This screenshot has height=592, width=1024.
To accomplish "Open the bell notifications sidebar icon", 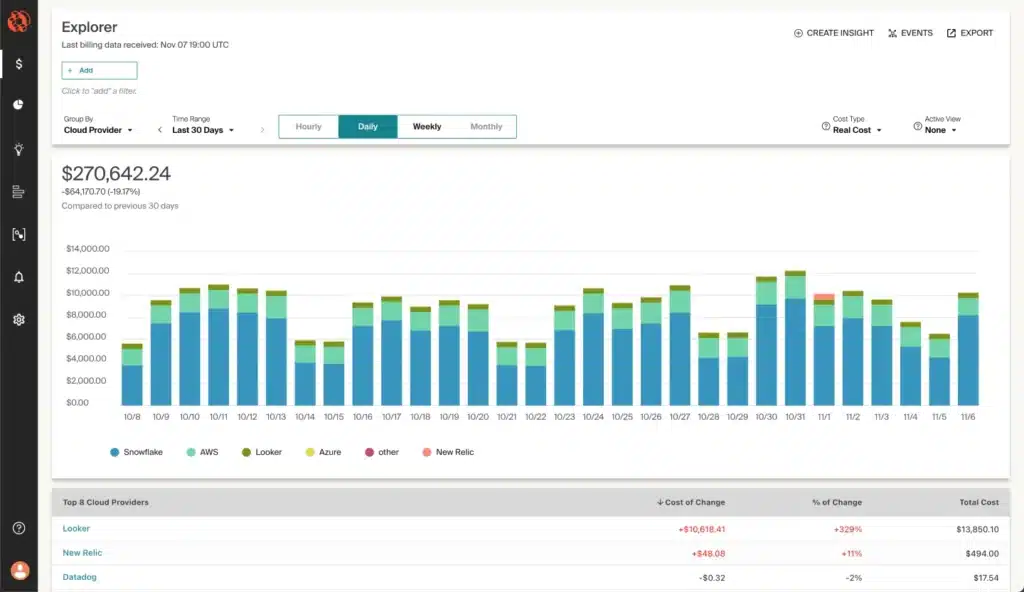I will 19,277.
